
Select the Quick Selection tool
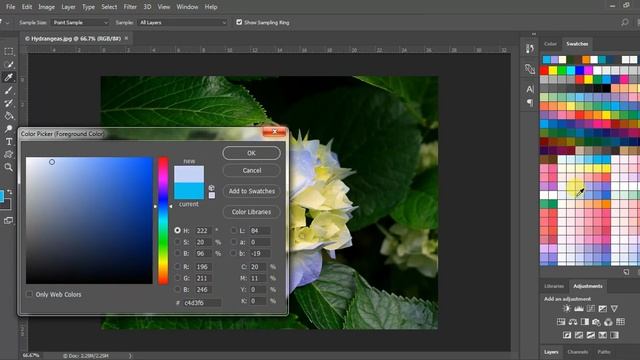pyautogui.click(x=9, y=64)
